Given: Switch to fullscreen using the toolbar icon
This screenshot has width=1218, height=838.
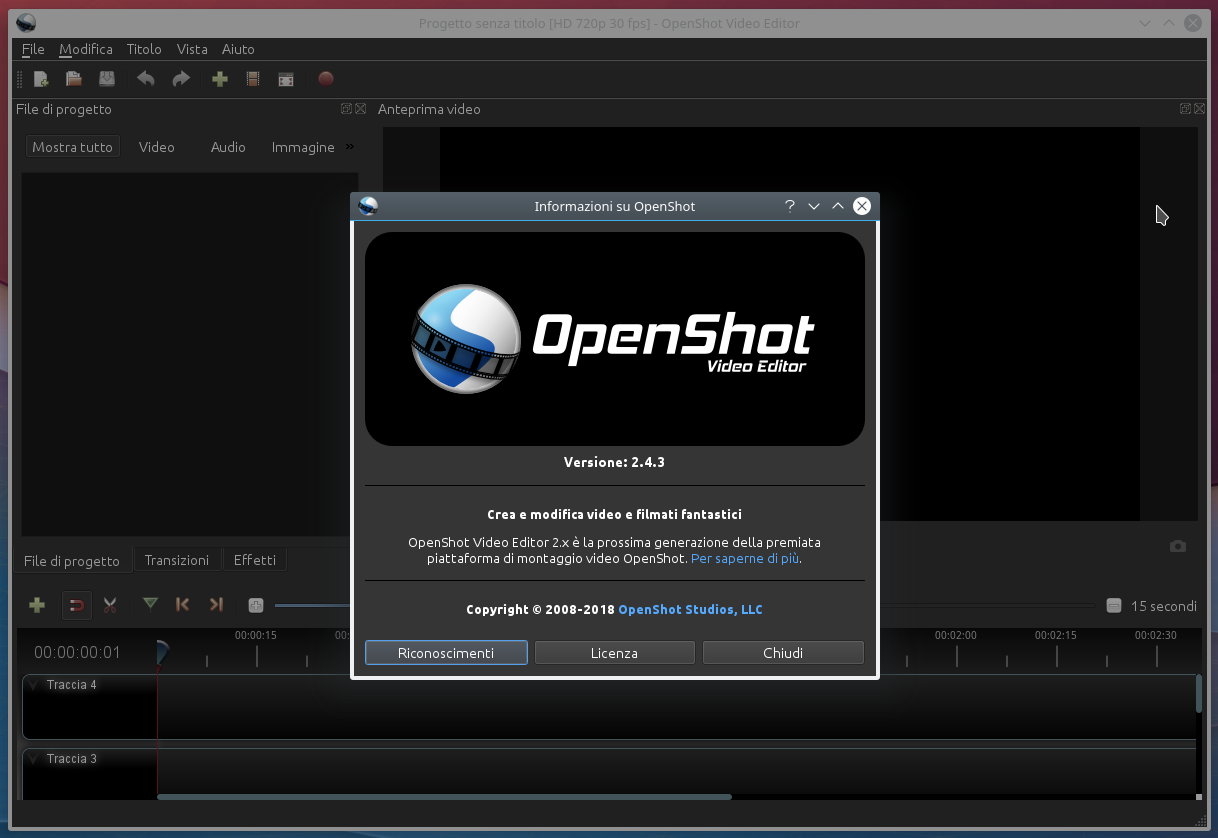Looking at the screenshot, I should [x=286, y=79].
